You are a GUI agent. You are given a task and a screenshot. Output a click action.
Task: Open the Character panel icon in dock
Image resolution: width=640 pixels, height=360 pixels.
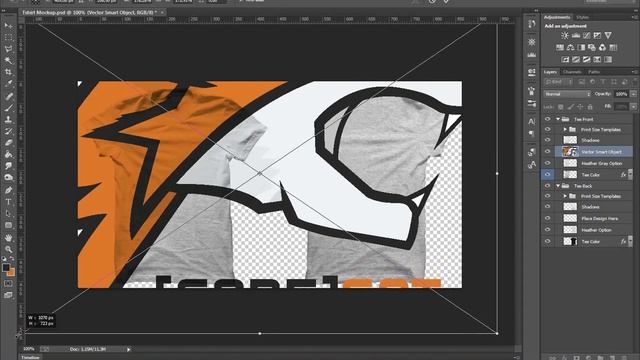[531, 121]
